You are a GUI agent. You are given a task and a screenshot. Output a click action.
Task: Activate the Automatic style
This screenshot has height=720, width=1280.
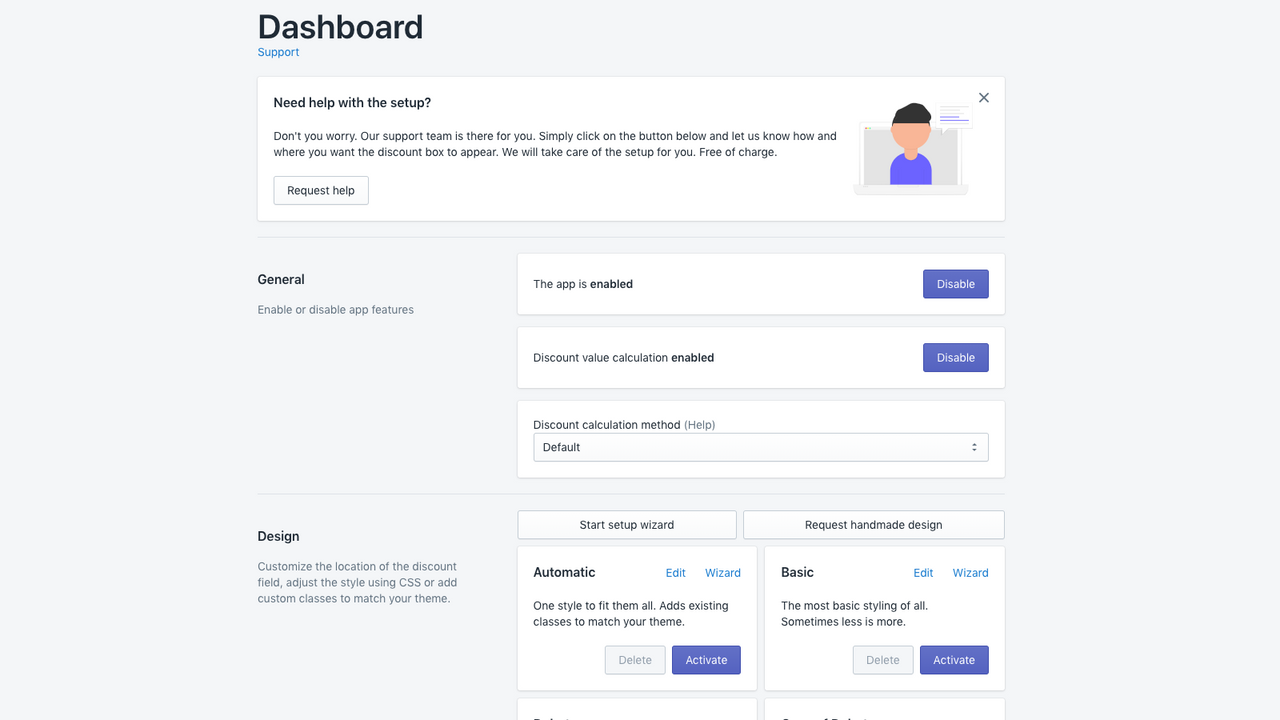click(x=706, y=659)
